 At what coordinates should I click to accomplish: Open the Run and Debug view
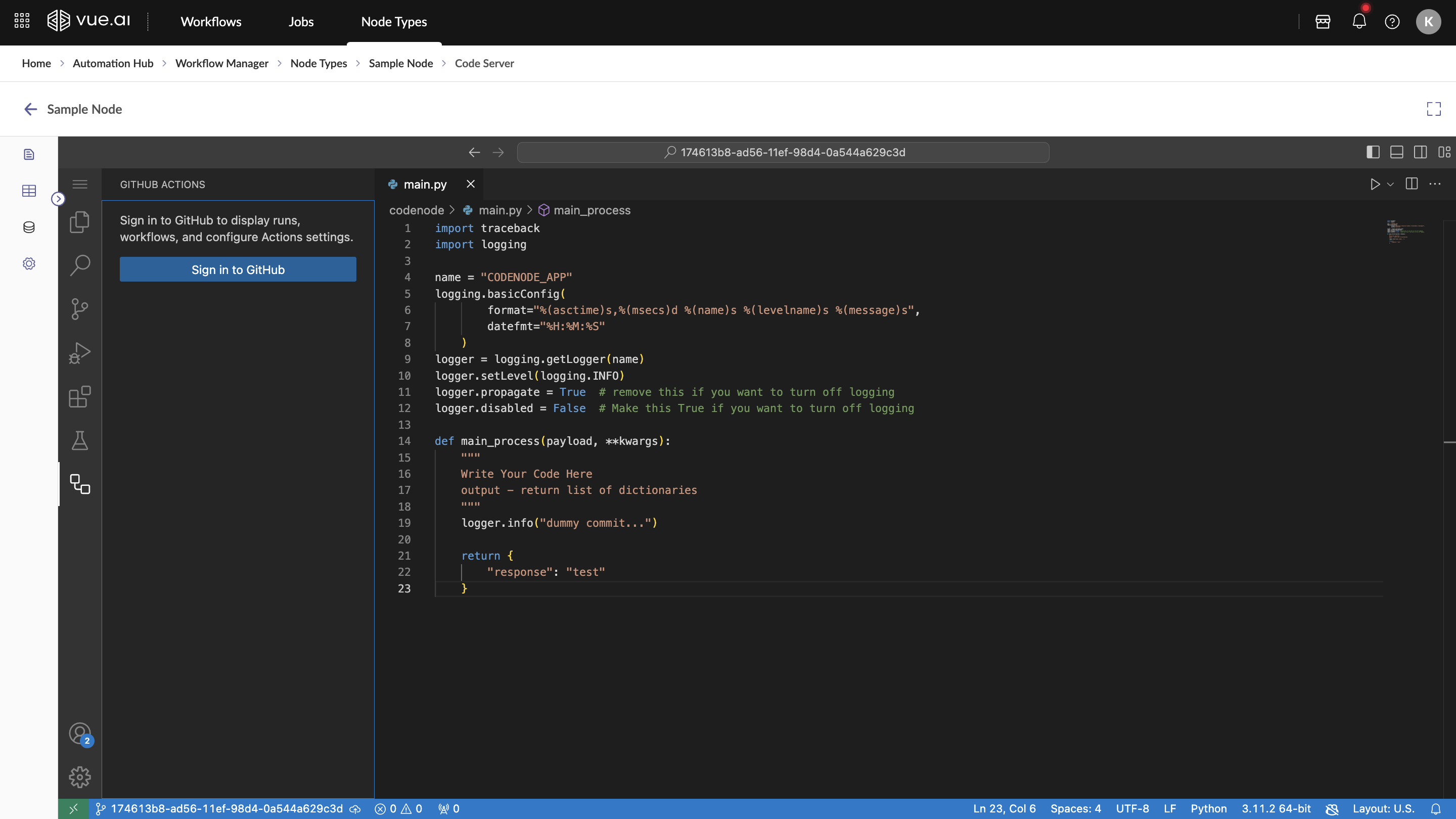click(80, 353)
